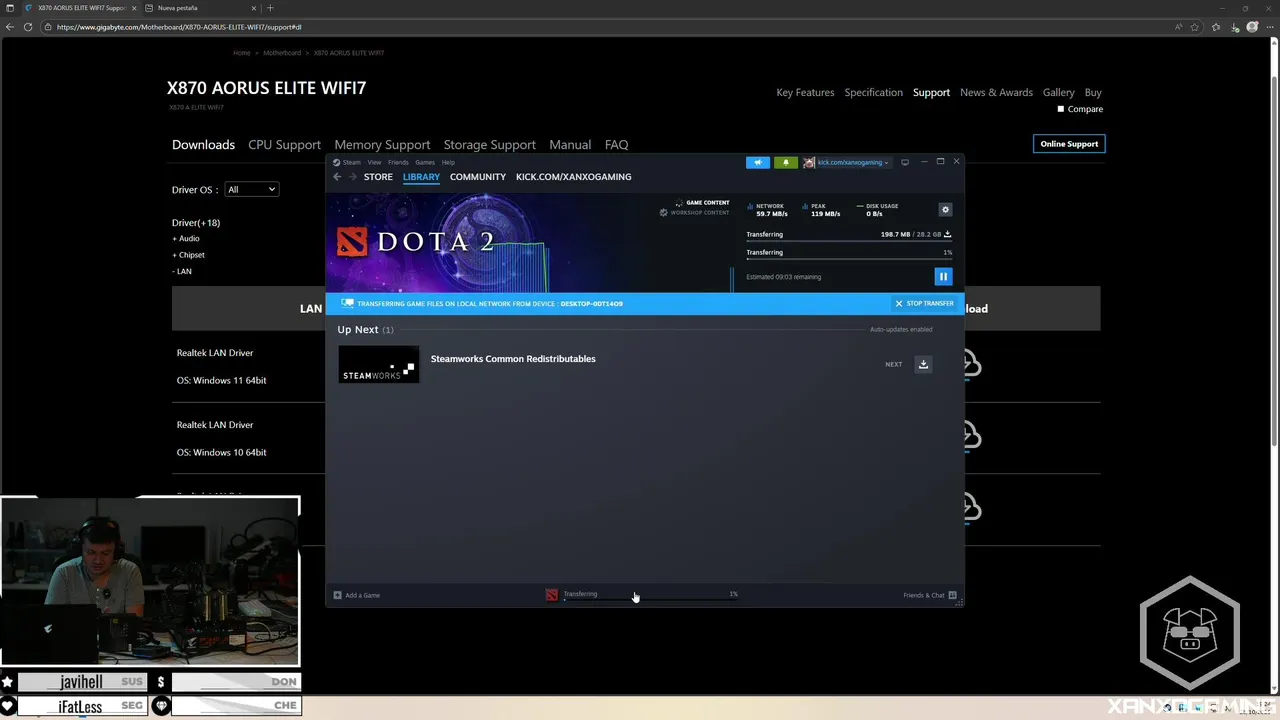Click Driver(+18) heading
This screenshot has width=1280, height=720.
(x=196, y=223)
